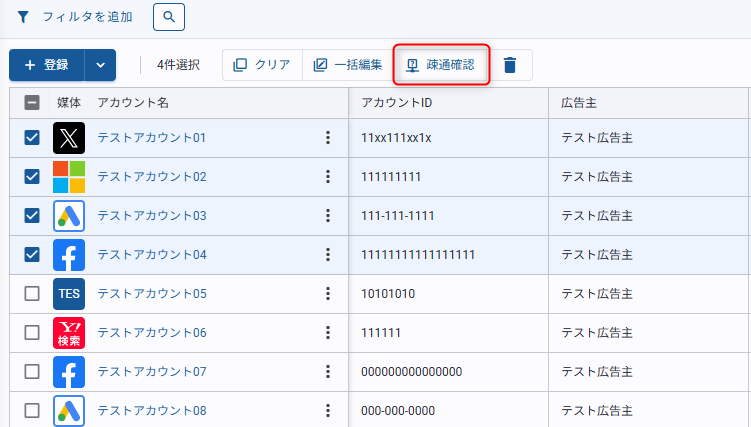Uncheck the checkbox for テストアカウント01
Viewport: 751px width, 427px height.
click(32, 138)
